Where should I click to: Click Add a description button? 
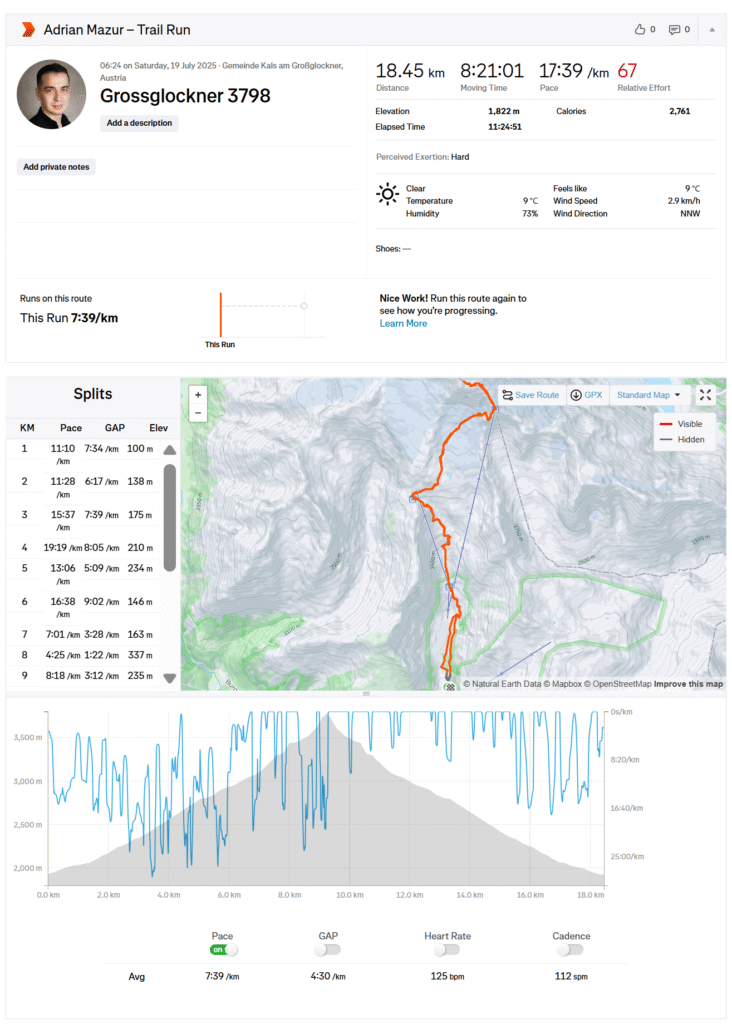(140, 123)
